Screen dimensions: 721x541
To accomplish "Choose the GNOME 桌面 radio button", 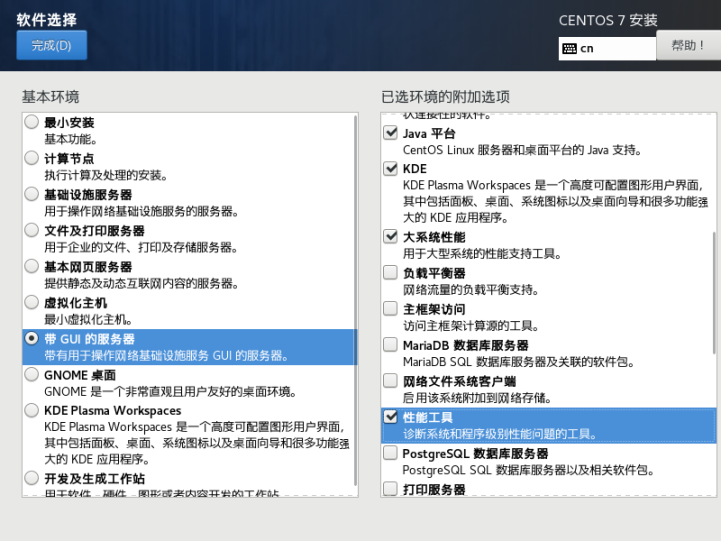I will coord(31,374).
